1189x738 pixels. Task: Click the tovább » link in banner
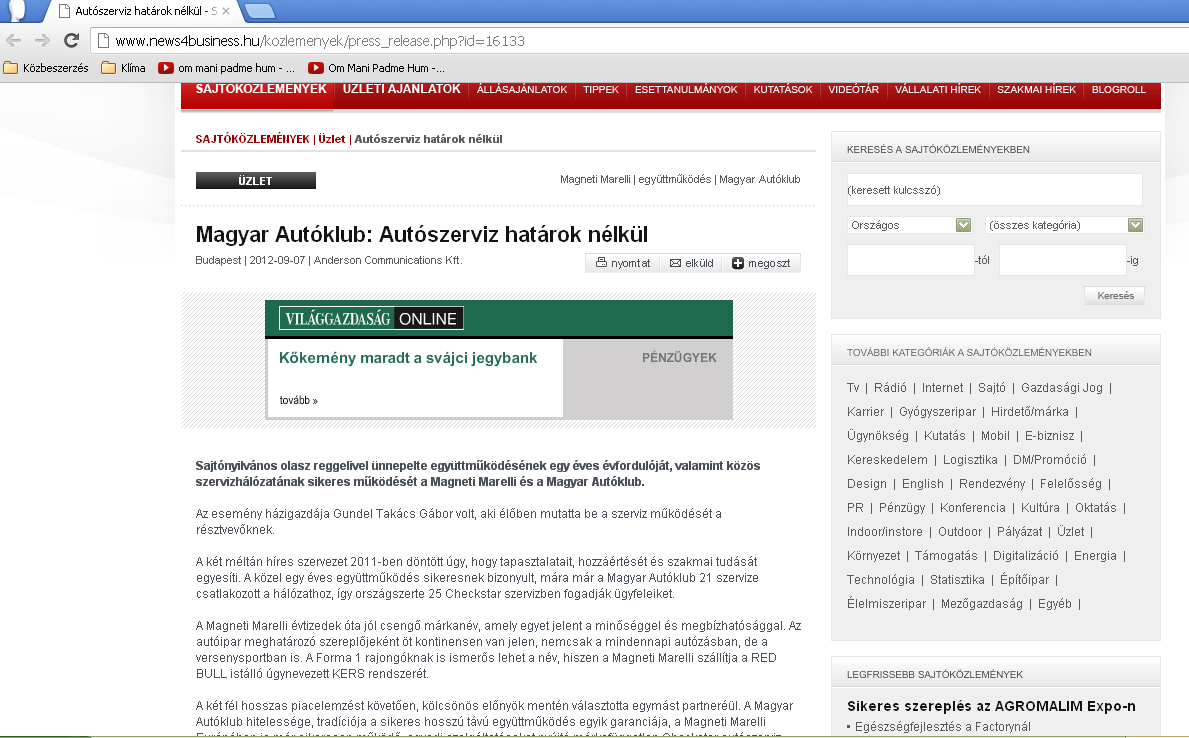click(299, 400)
